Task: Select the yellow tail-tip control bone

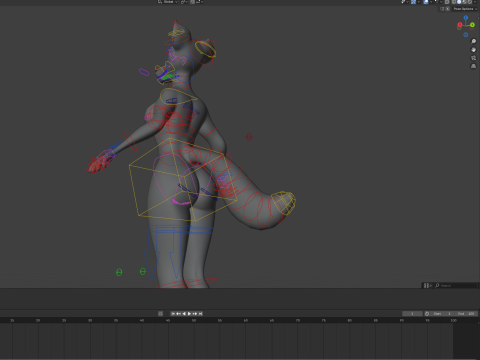Action: click(x=283, y=202)
